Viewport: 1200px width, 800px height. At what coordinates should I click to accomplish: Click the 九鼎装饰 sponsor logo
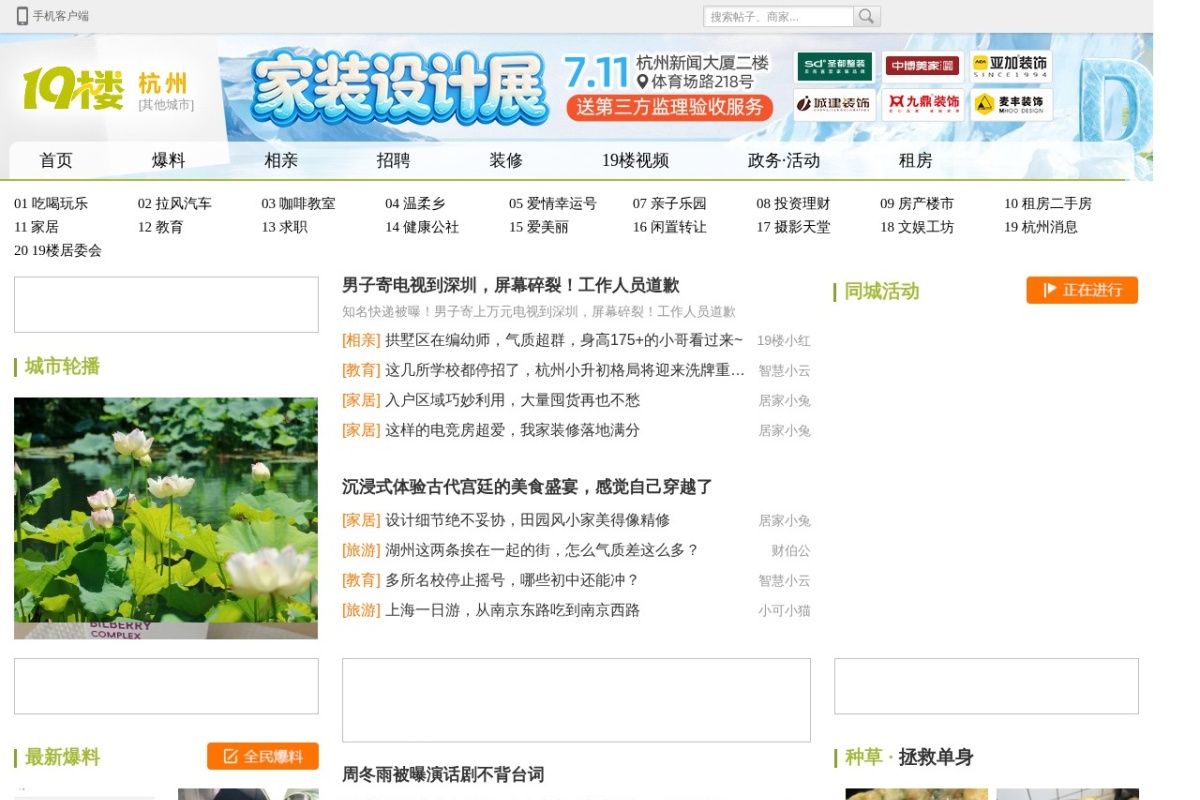click(922, 104)
